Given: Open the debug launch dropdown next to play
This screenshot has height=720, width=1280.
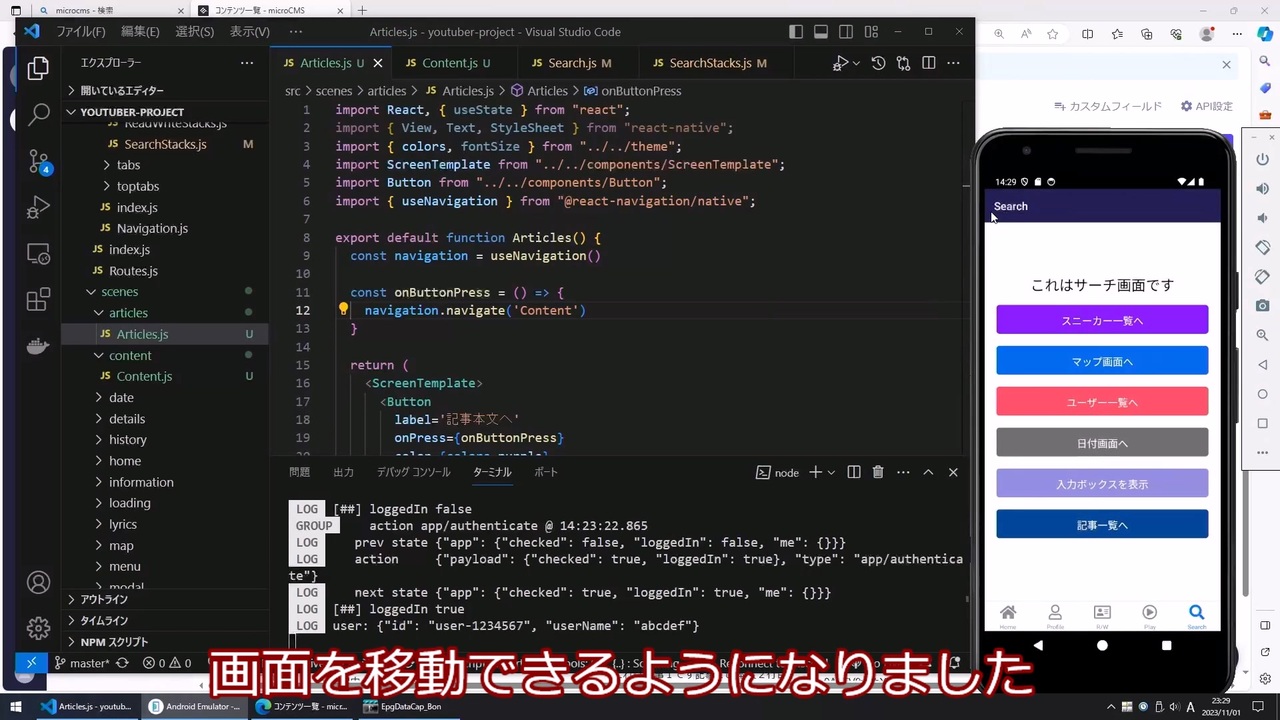Looking at the screenshot, I should 857,63.
